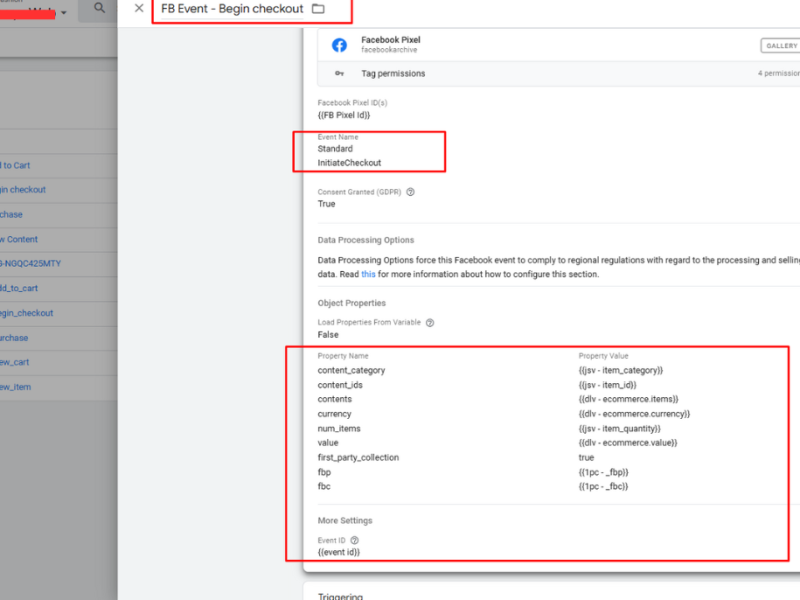800x600 pixels.
Task: Click the {{jsv - item_id}} value
Action: click(x=608, y=385)
